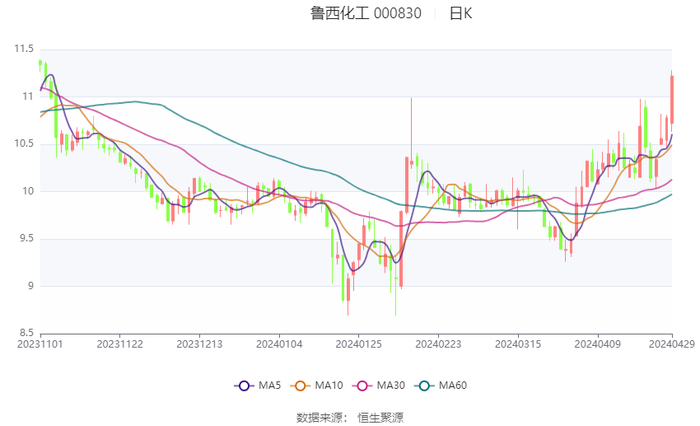Click the 20240409 x-axis date label
This screenshot has height=426, width=700.
pyautogui.click(x=597, y=344)
